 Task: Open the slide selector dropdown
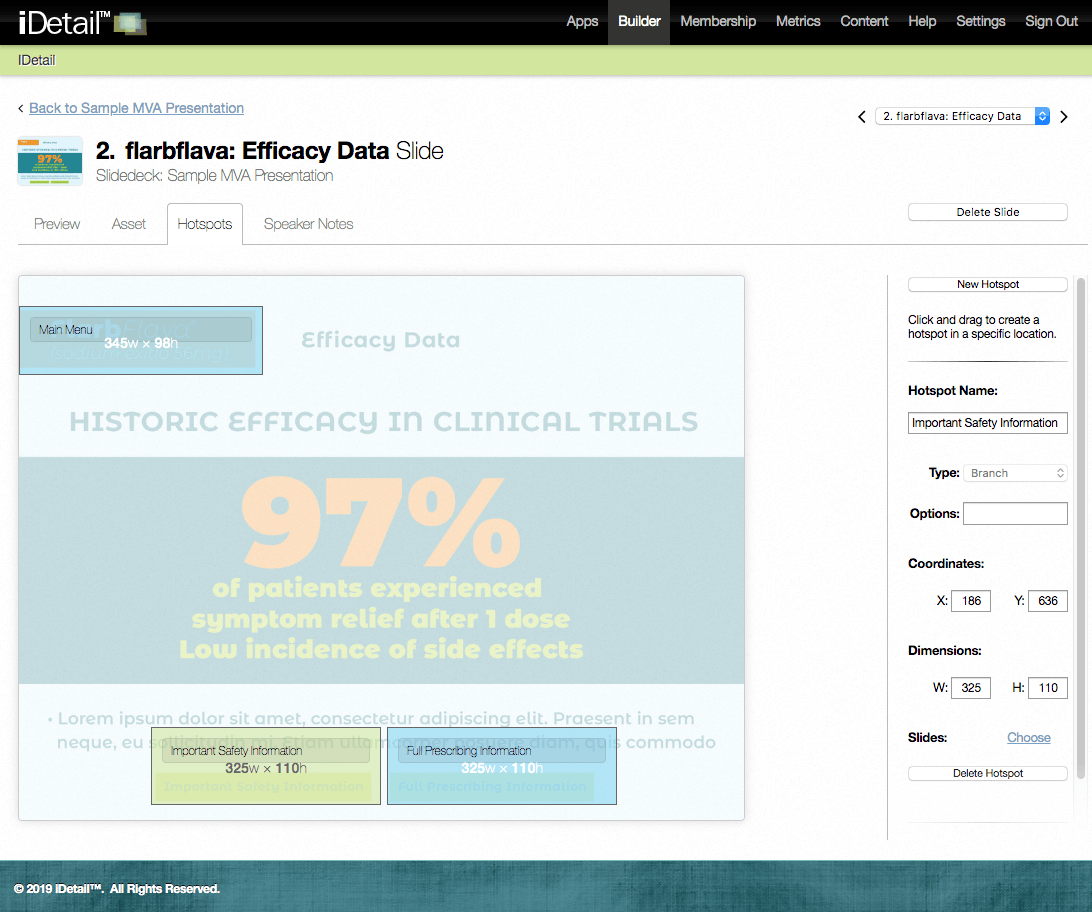tap(963, 116)
